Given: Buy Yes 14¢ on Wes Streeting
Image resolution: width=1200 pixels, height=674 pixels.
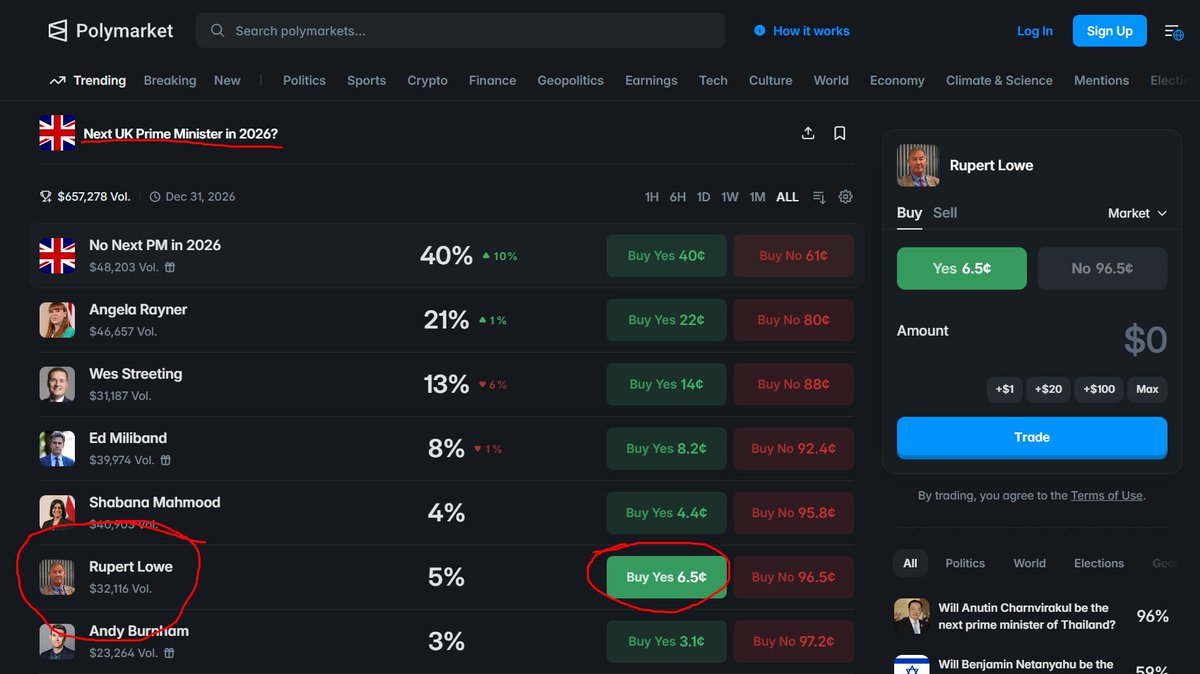Looking at the screenshot, I should coord(666,384).
